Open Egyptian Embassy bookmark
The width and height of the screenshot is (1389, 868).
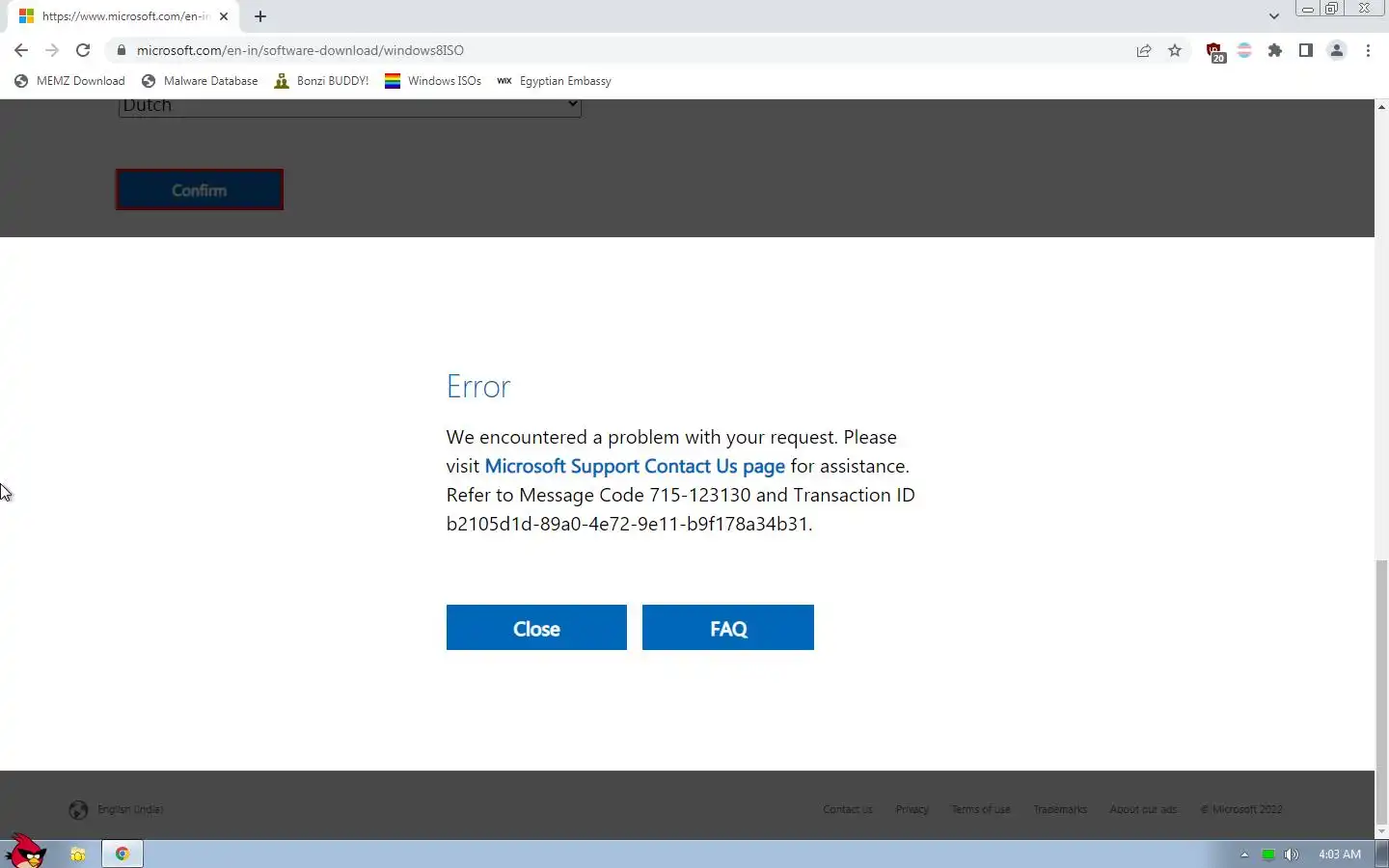(554, 81)
